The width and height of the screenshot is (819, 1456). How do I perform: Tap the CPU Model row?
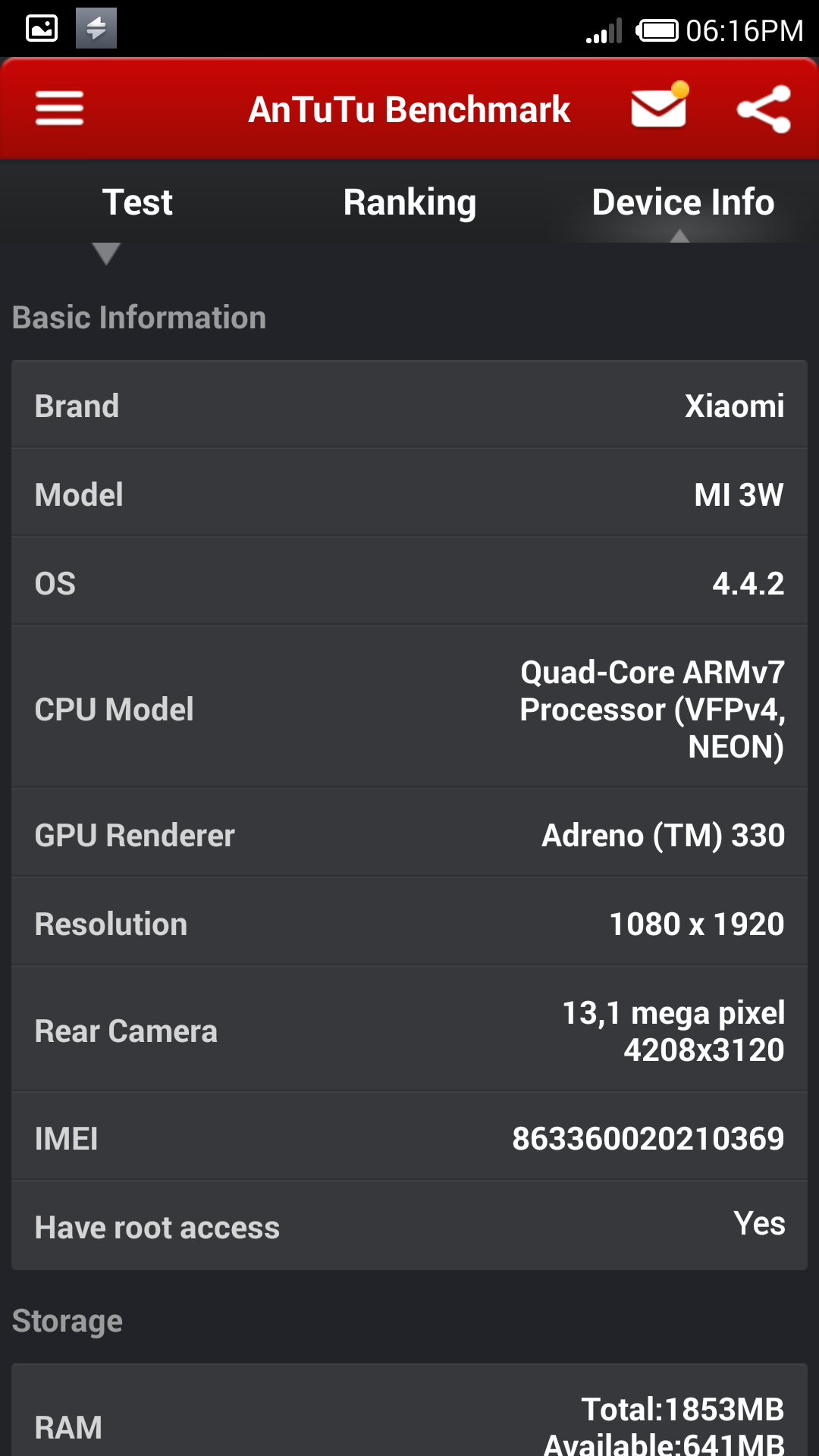tap(409, 709)
